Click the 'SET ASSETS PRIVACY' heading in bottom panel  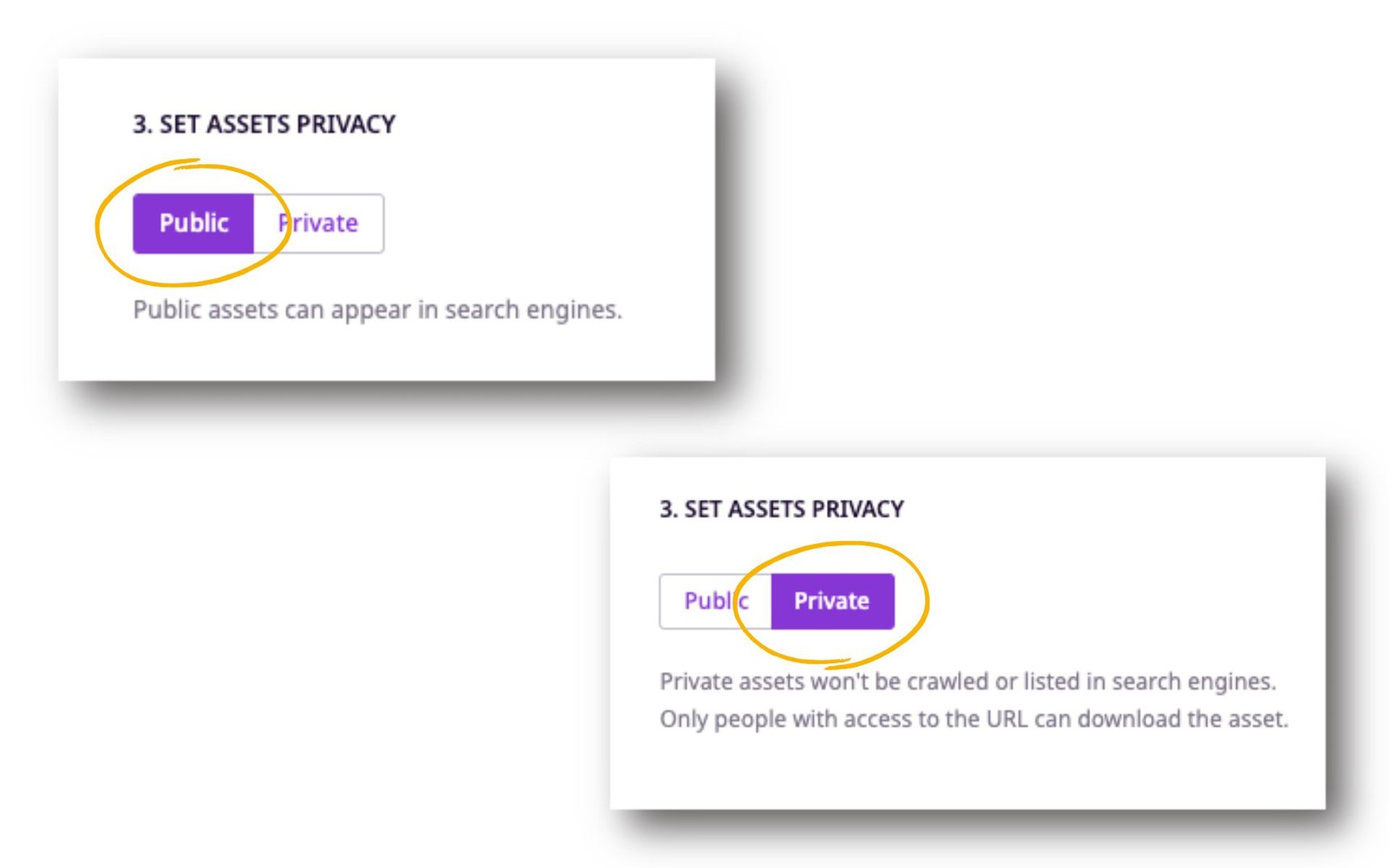pyautogui.click(x=782, y=509)
